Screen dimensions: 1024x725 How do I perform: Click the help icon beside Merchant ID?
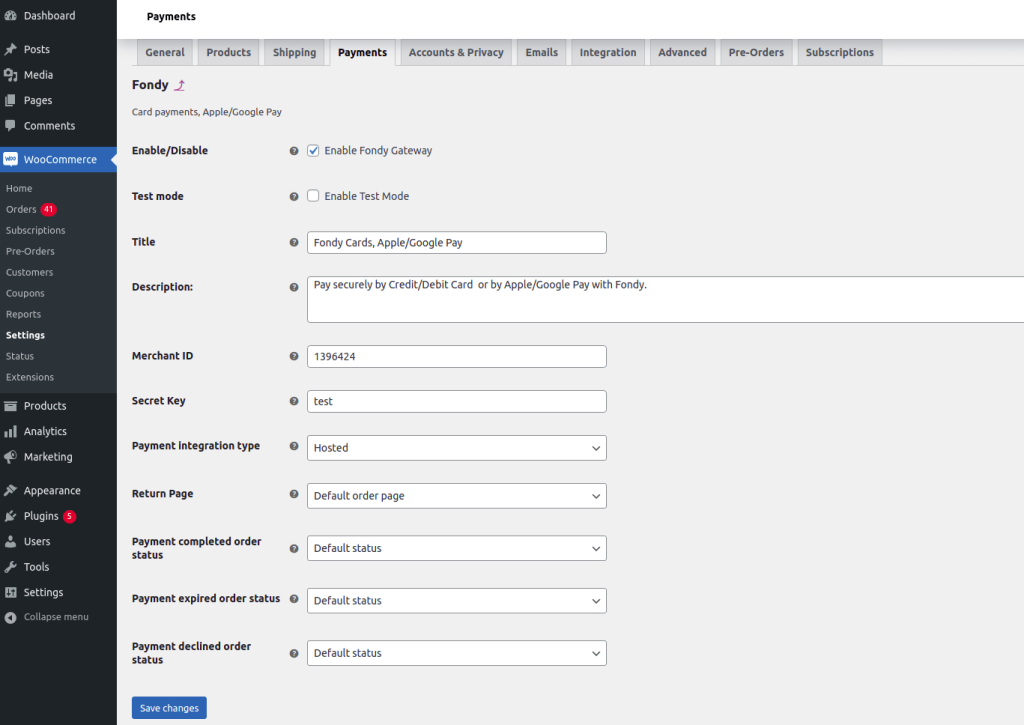[294, 356]
